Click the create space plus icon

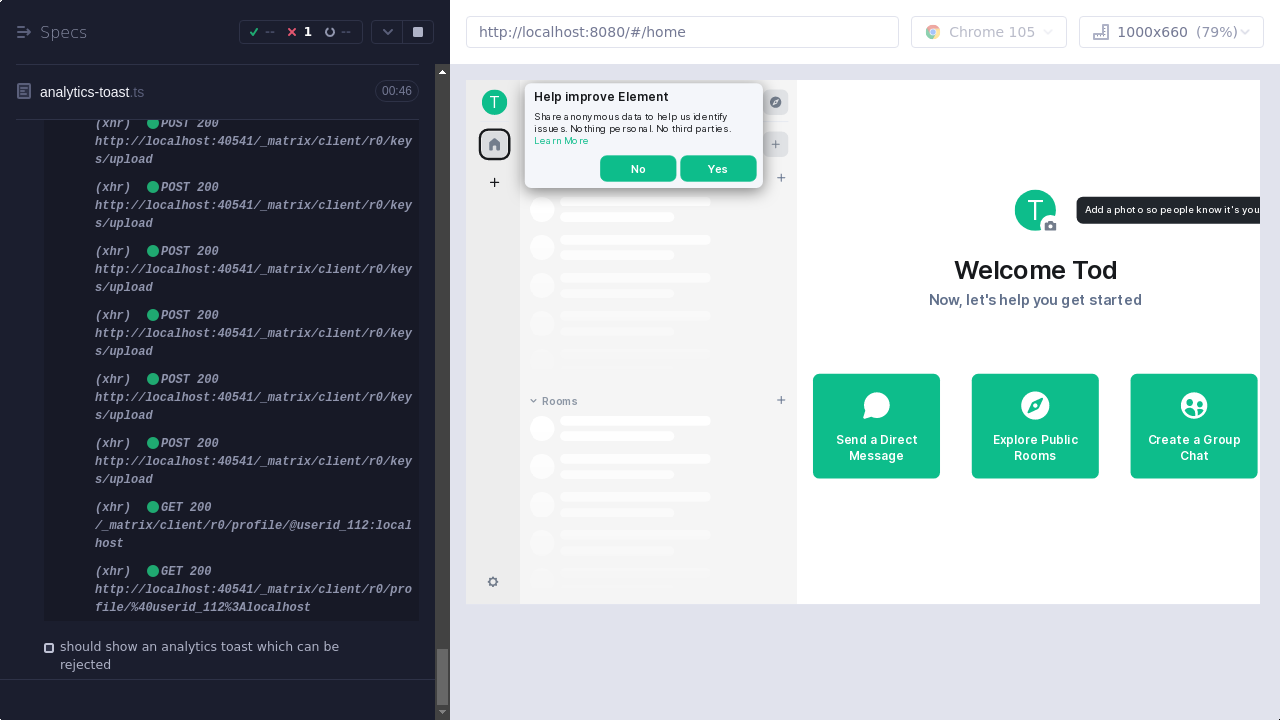click(x=494, y=182)
